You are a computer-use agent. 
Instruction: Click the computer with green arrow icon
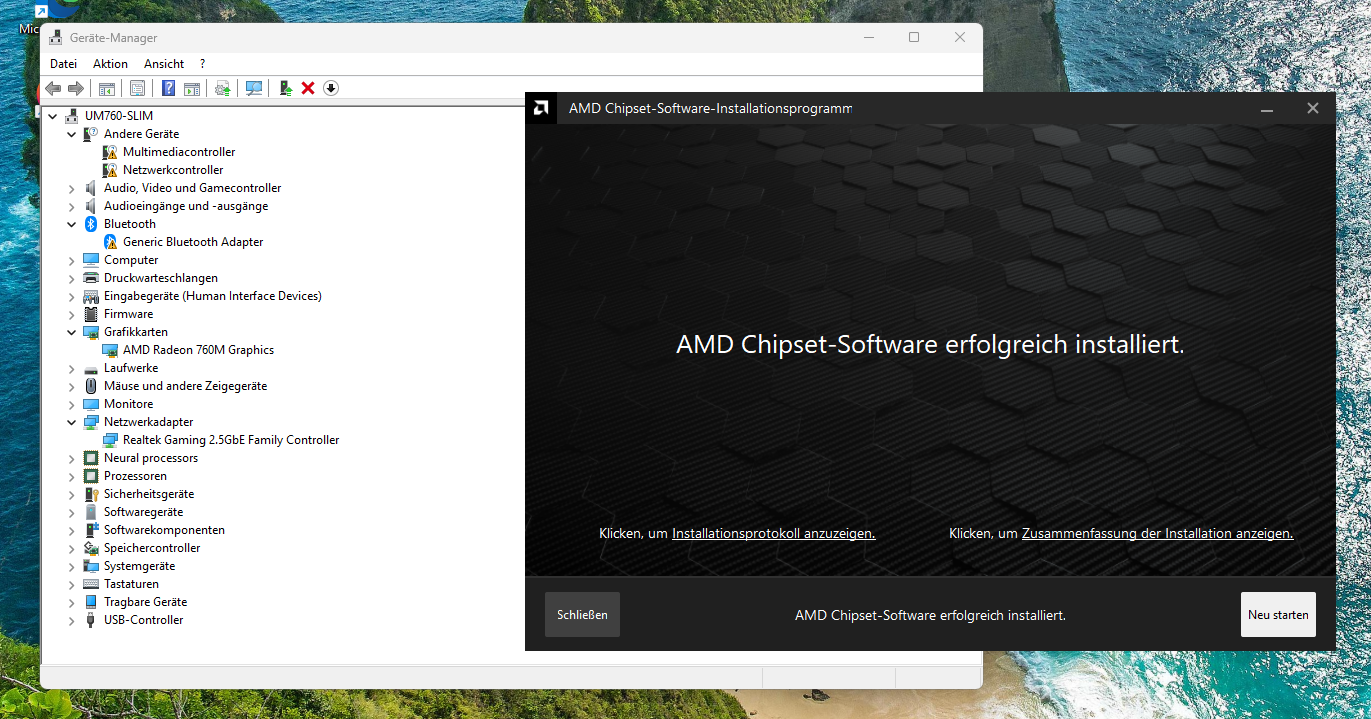pyautogui.click(x=286, y=88)
